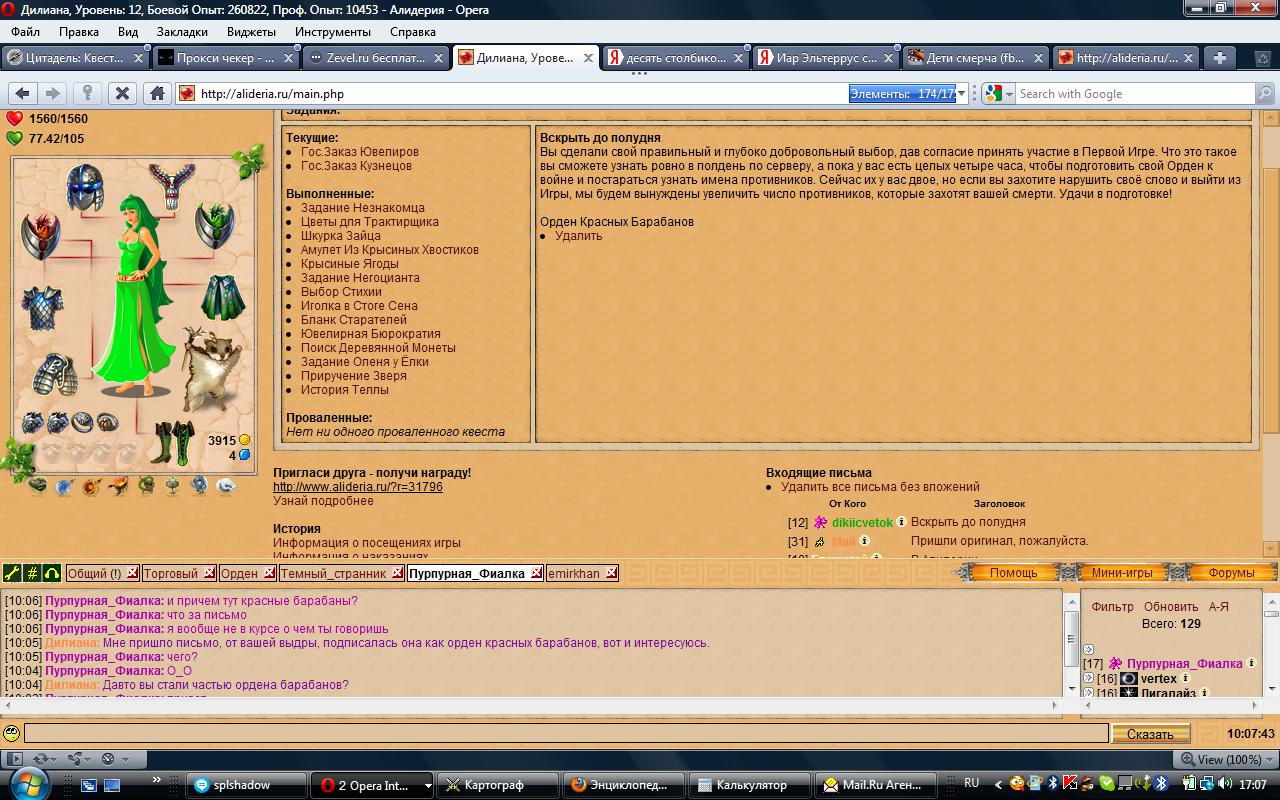Click private message arrow beside vertex

(1089, 678)
